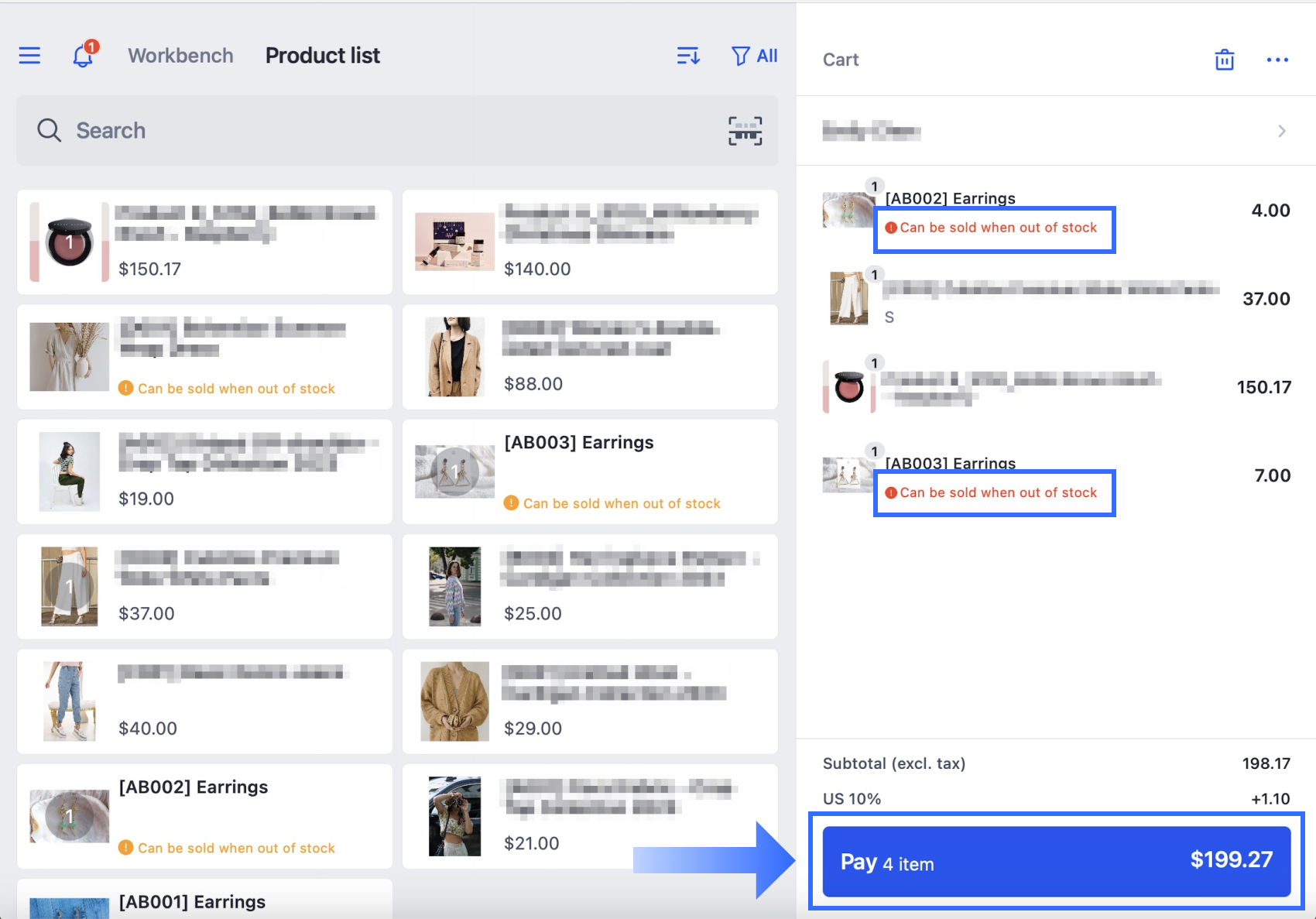Click the search magnifier icon
This screenshot has width=1316, height=919.
pyautogui.click(x=49, y=130)
